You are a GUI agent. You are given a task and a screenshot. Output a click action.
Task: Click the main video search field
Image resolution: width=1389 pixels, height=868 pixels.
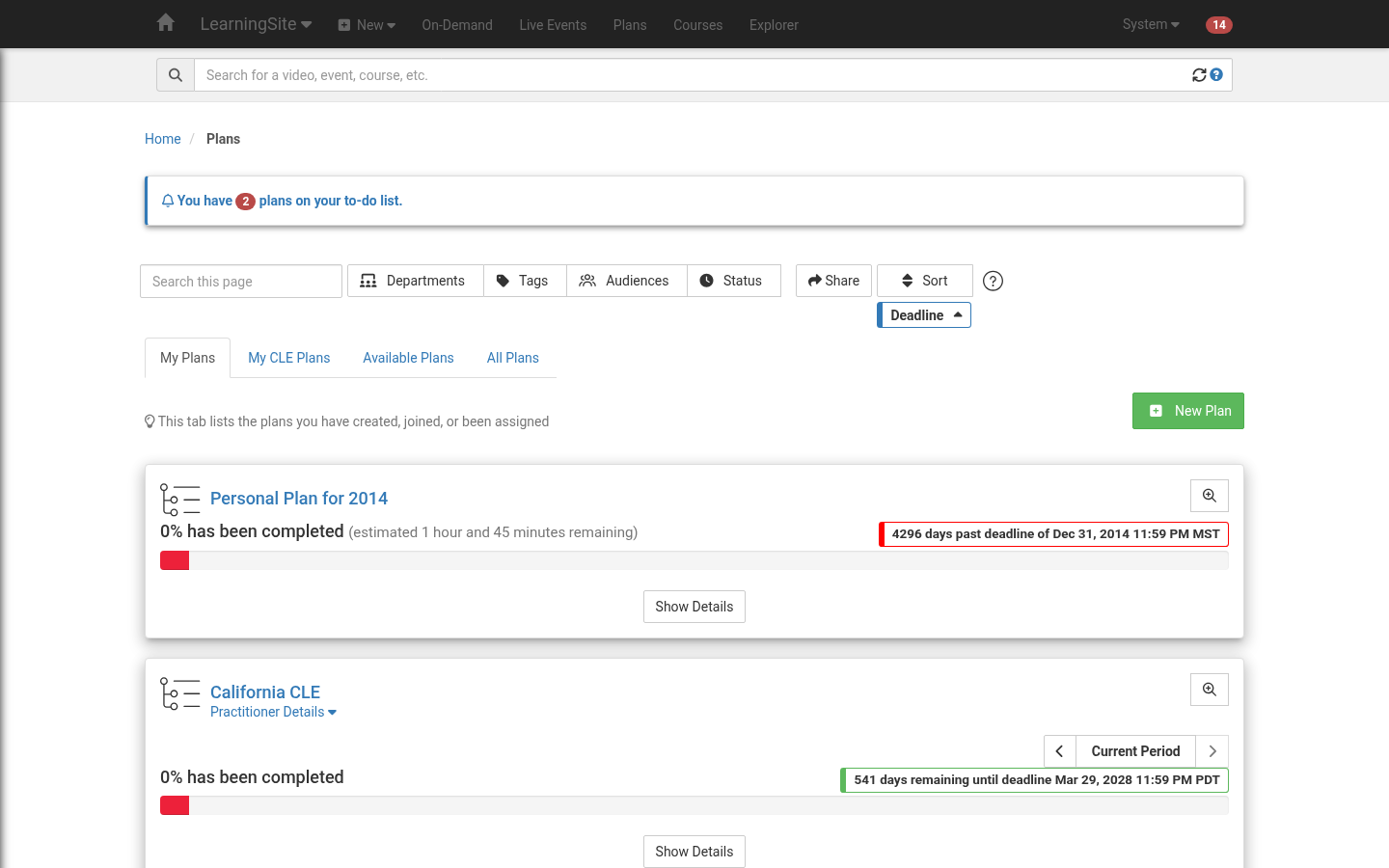693,75
